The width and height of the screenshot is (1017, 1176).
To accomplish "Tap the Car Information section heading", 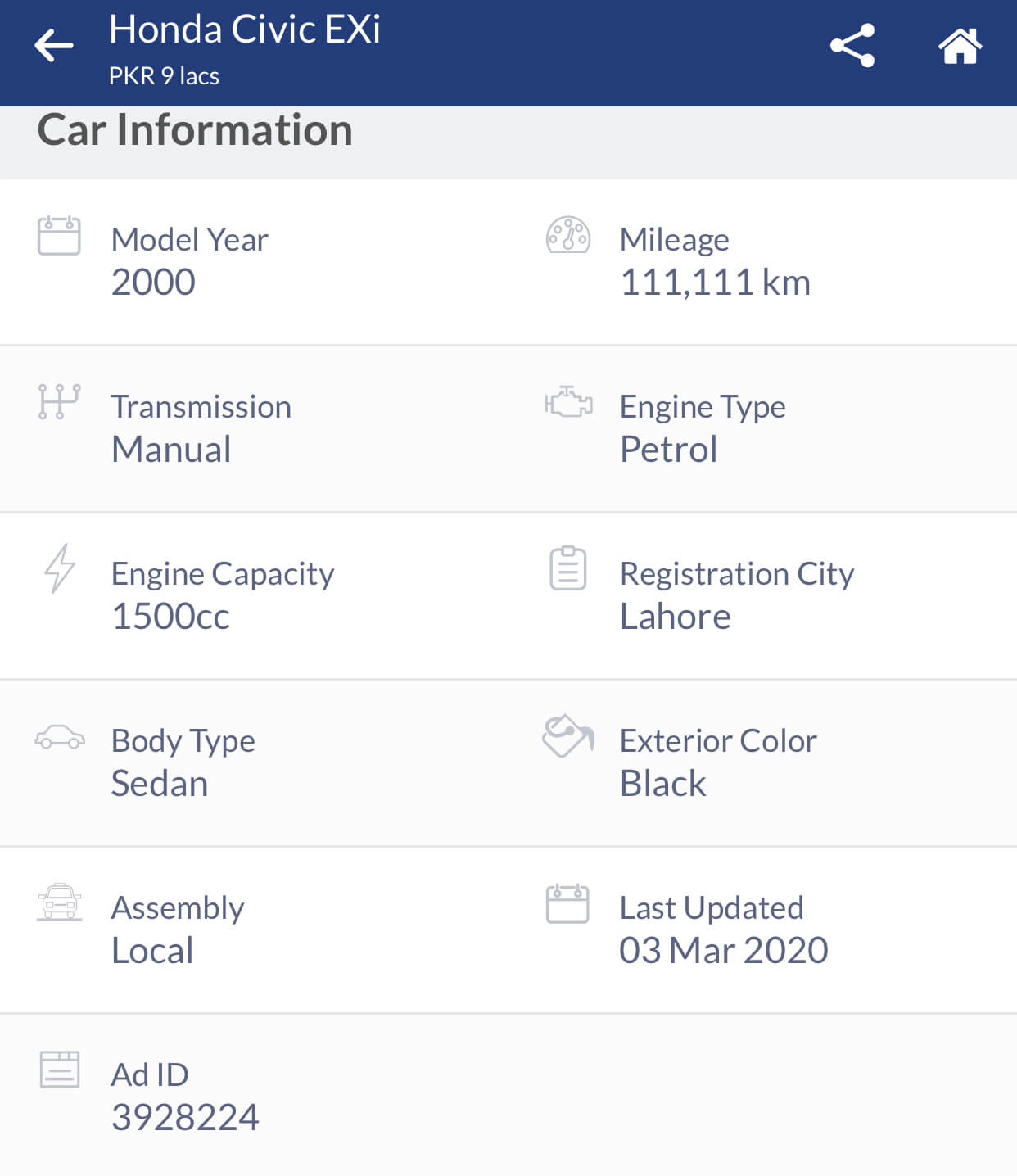I will pyautogui.click(x=195, y=130).
